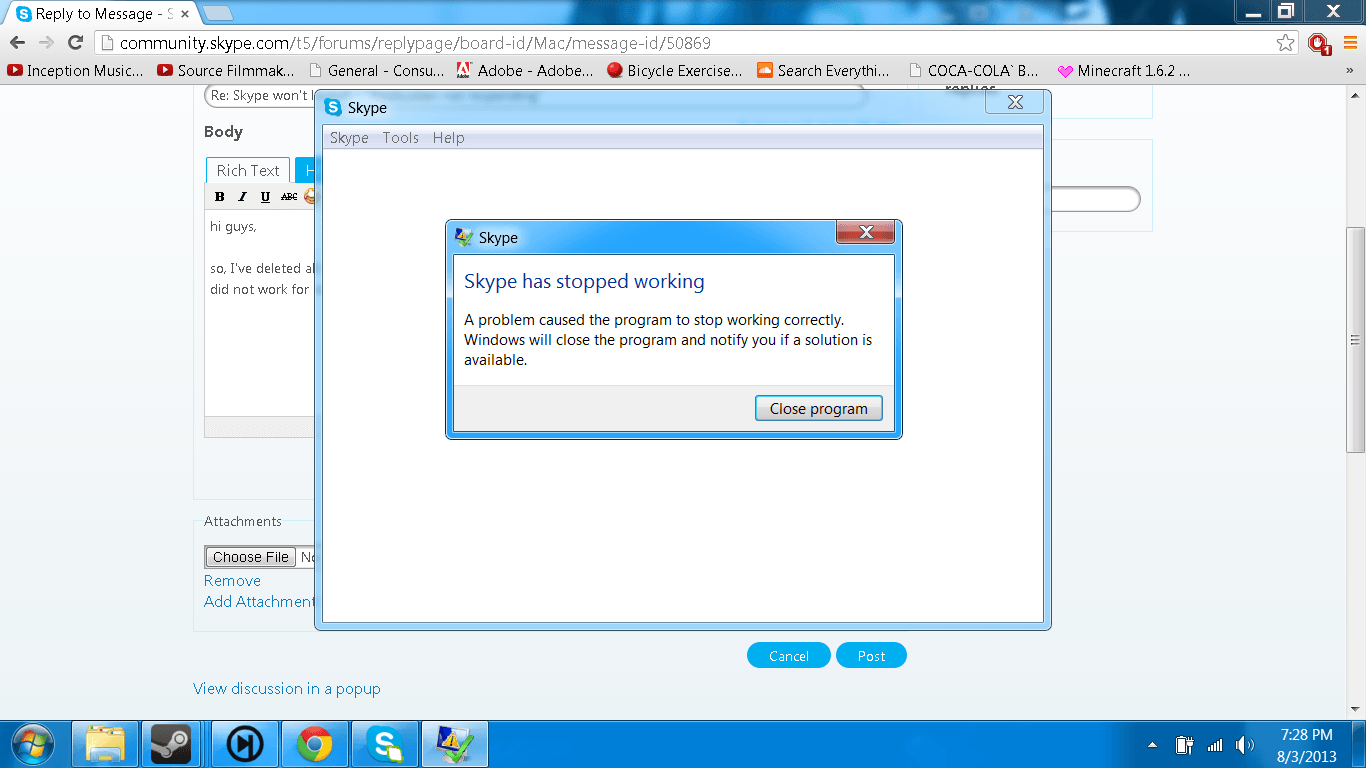1366x768 pixels.
Task: Click the volume speaker tray icon
Action: click(x=1244, y=745)
